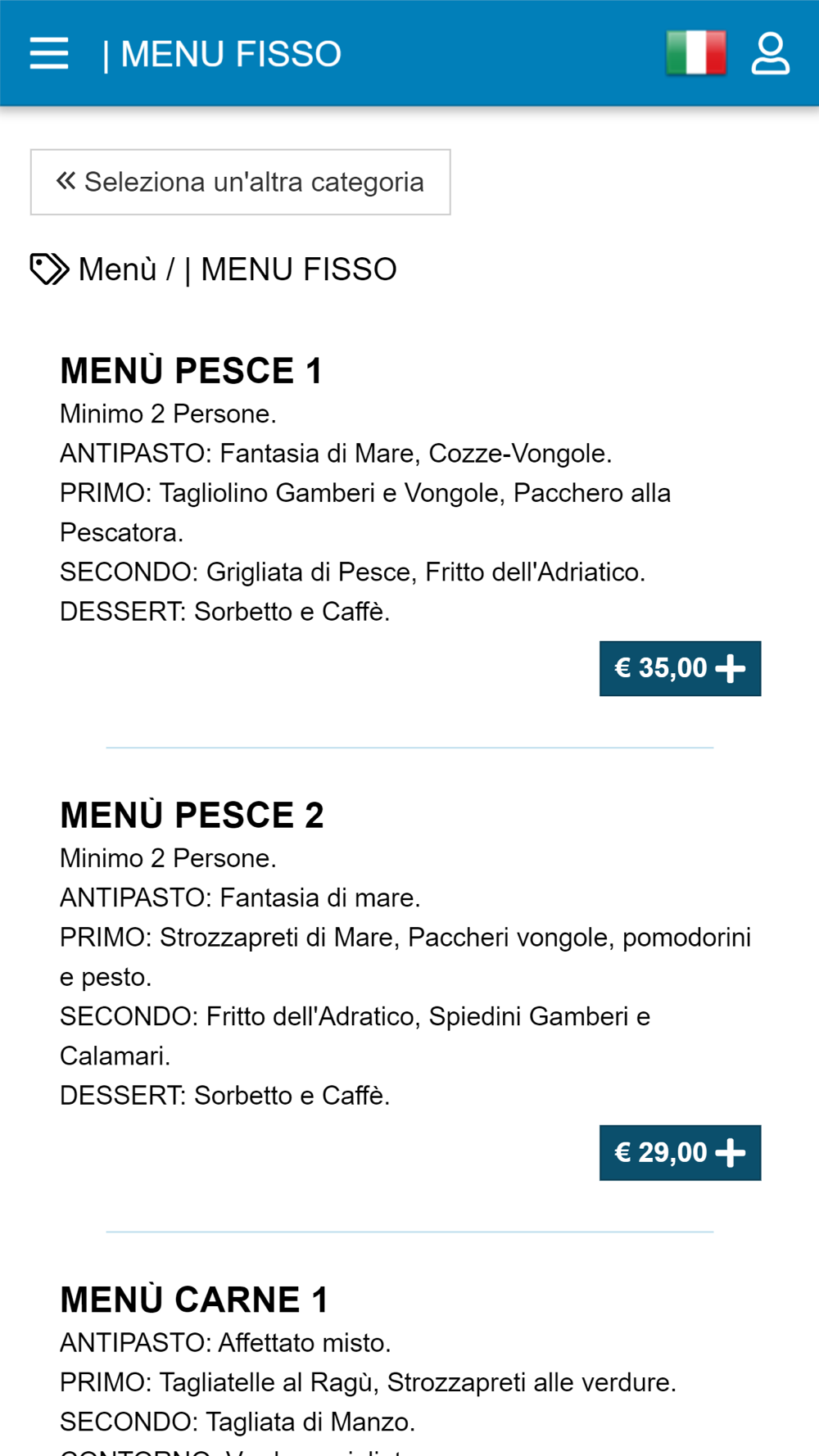Add Menù Pesce 1 via € 35,00 price
Image resolution: width=819 pixels, height=1456 pixels.
[680, 668]
